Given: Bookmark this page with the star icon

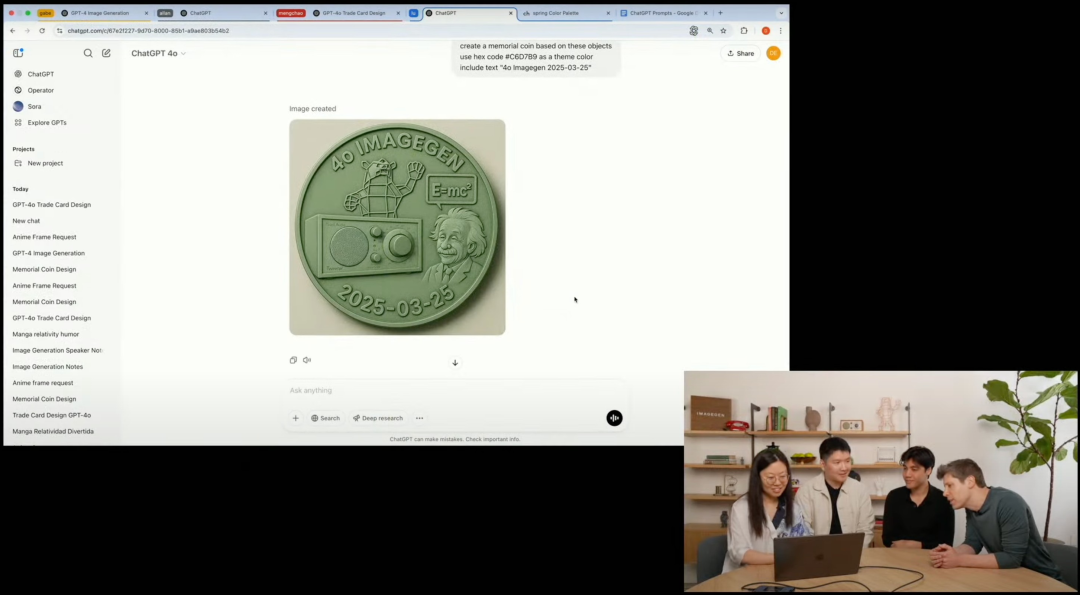Looking at the screenshot, I should [723, 31].
